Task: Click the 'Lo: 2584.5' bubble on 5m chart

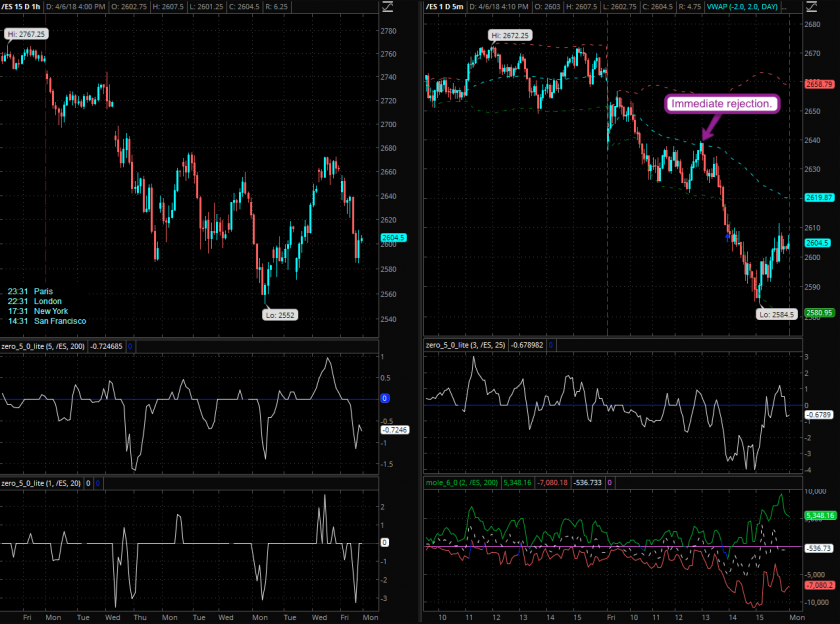Action: tap(776, 314)
